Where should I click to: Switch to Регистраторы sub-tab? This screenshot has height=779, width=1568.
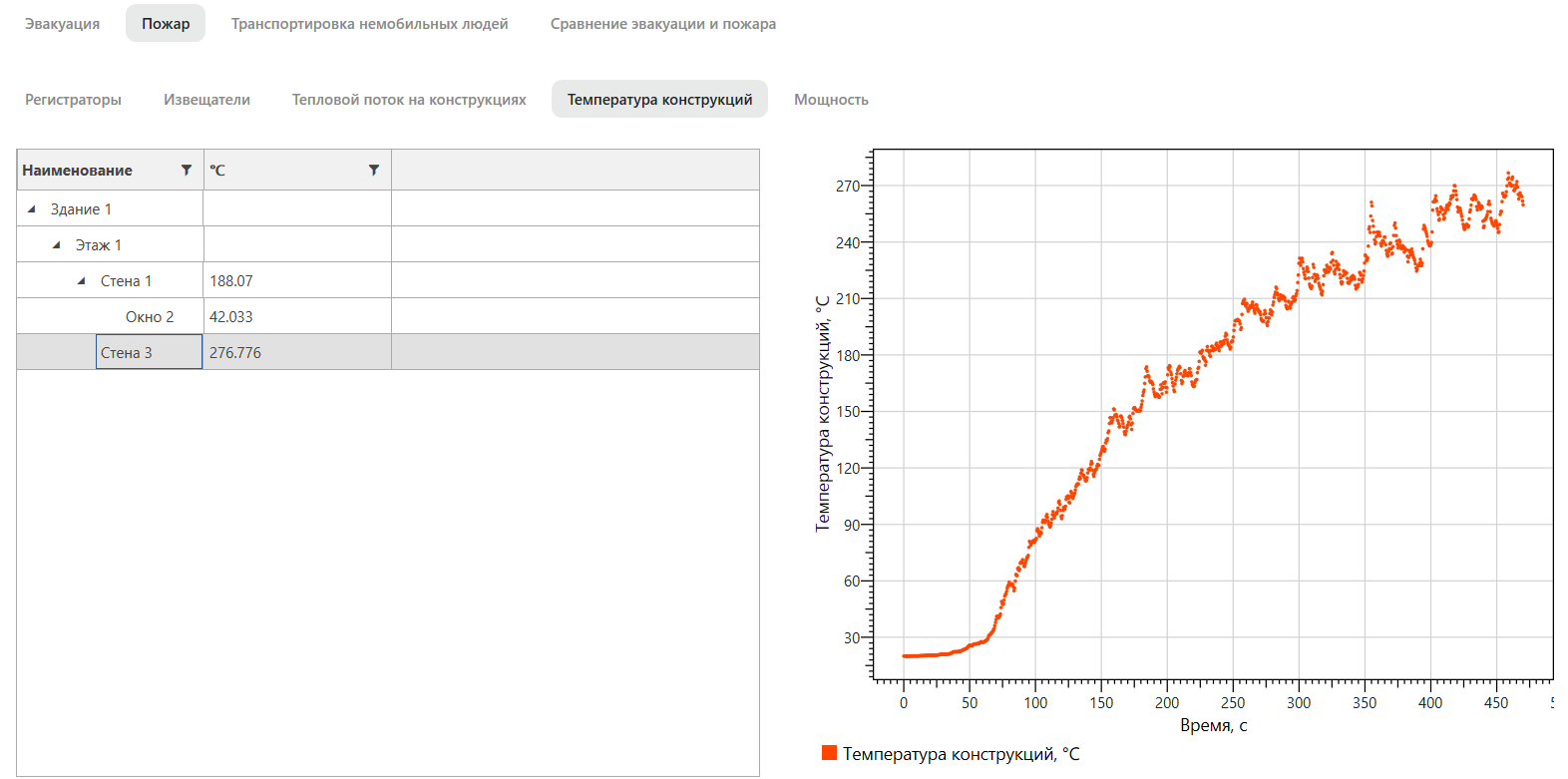pos(73,100)
